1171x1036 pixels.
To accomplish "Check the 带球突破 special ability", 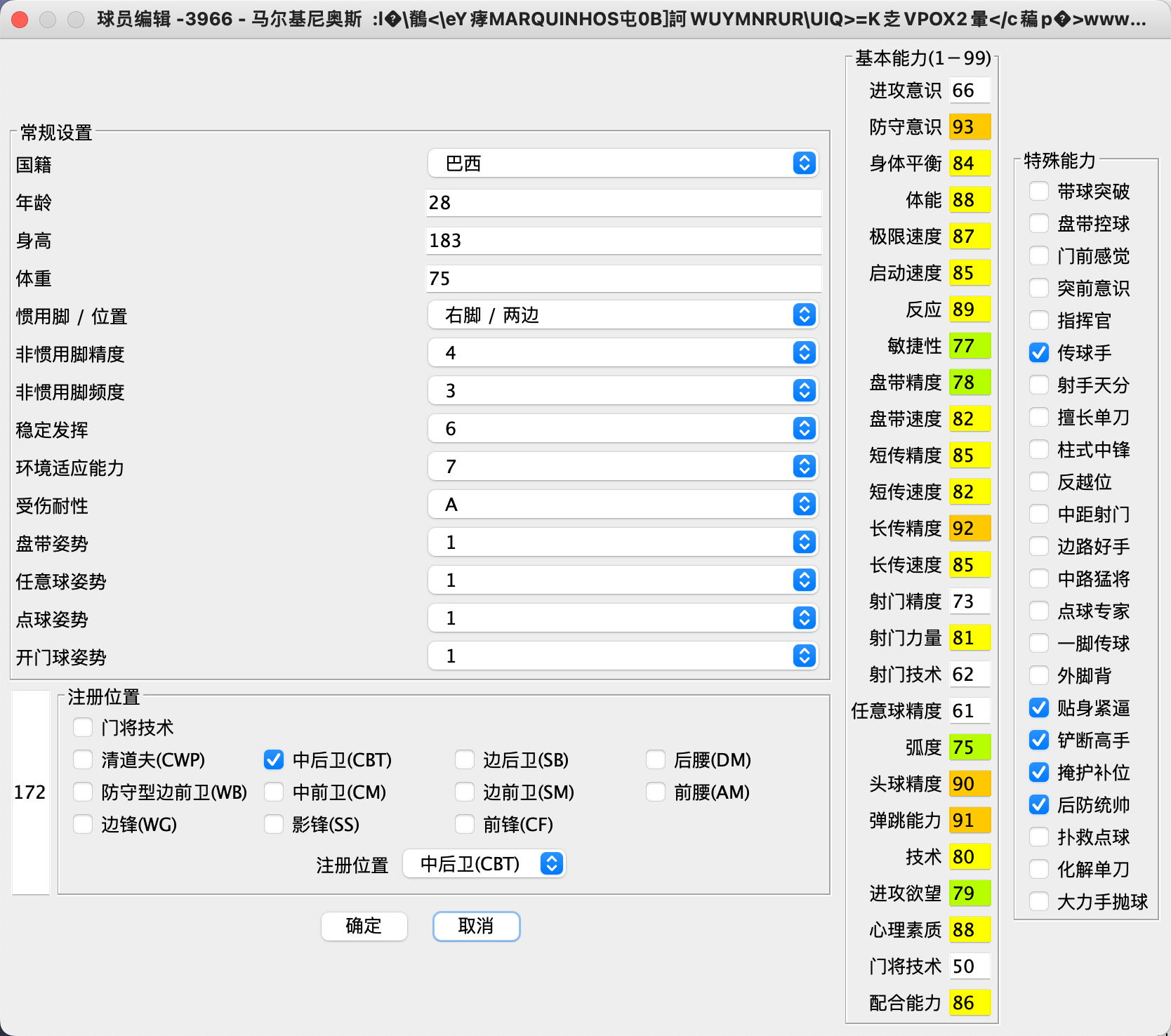I will (1039, 192).
